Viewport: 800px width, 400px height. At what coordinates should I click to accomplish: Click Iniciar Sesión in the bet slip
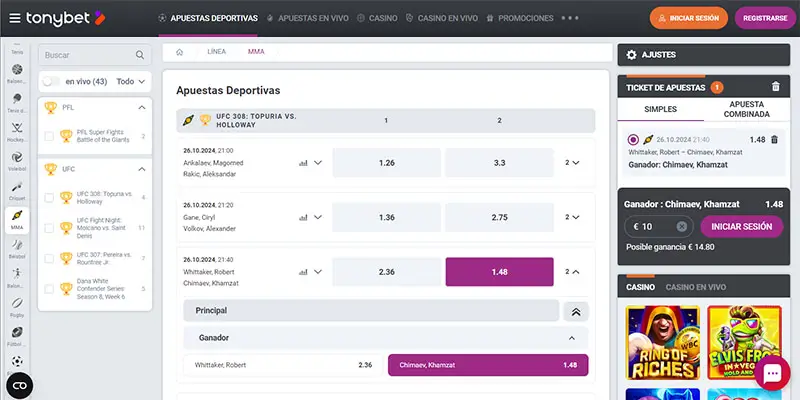coord(742,227)
